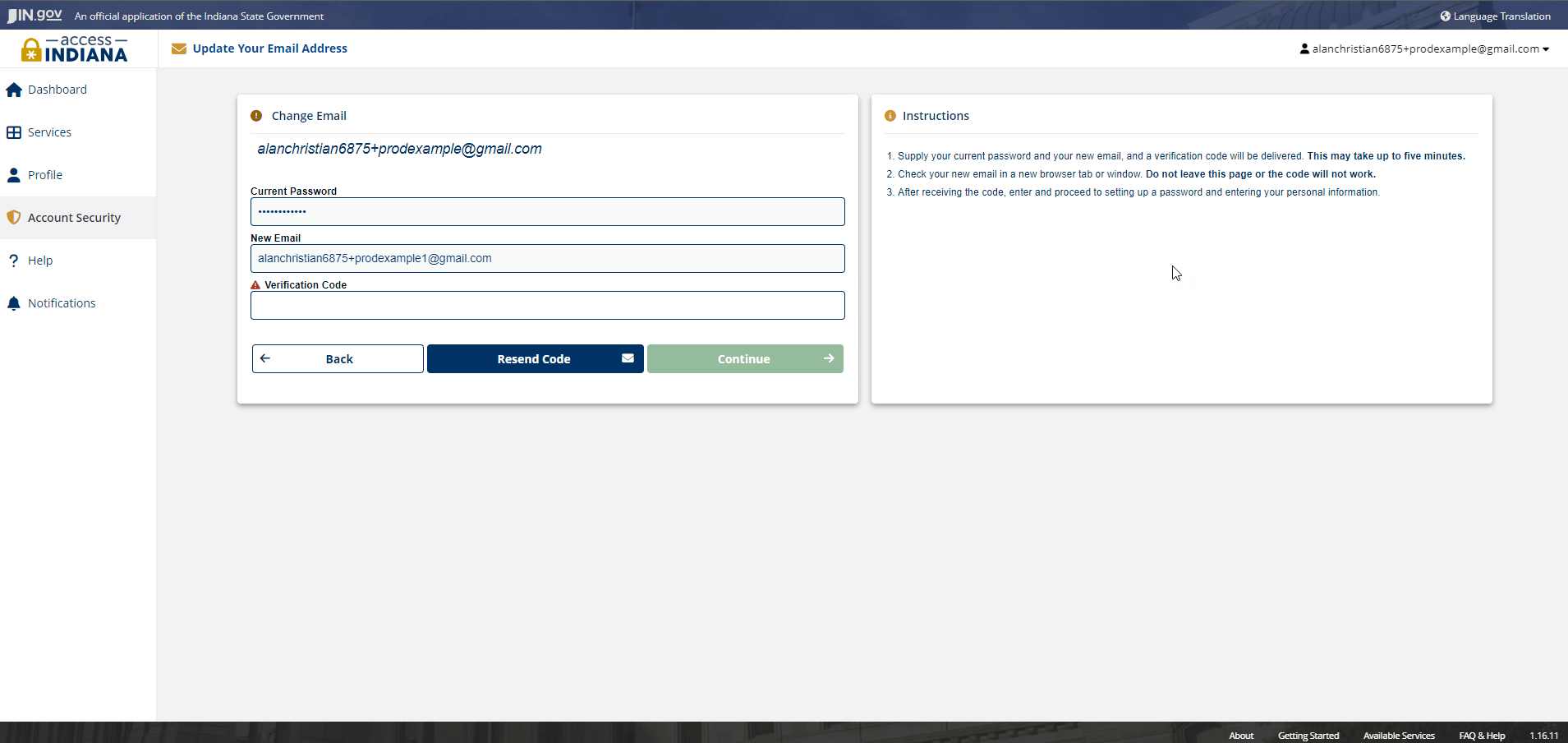The height and width of the screenshot is (743, 1568).
Task: Focus the Verification Code input field
Action: [547, 306]
